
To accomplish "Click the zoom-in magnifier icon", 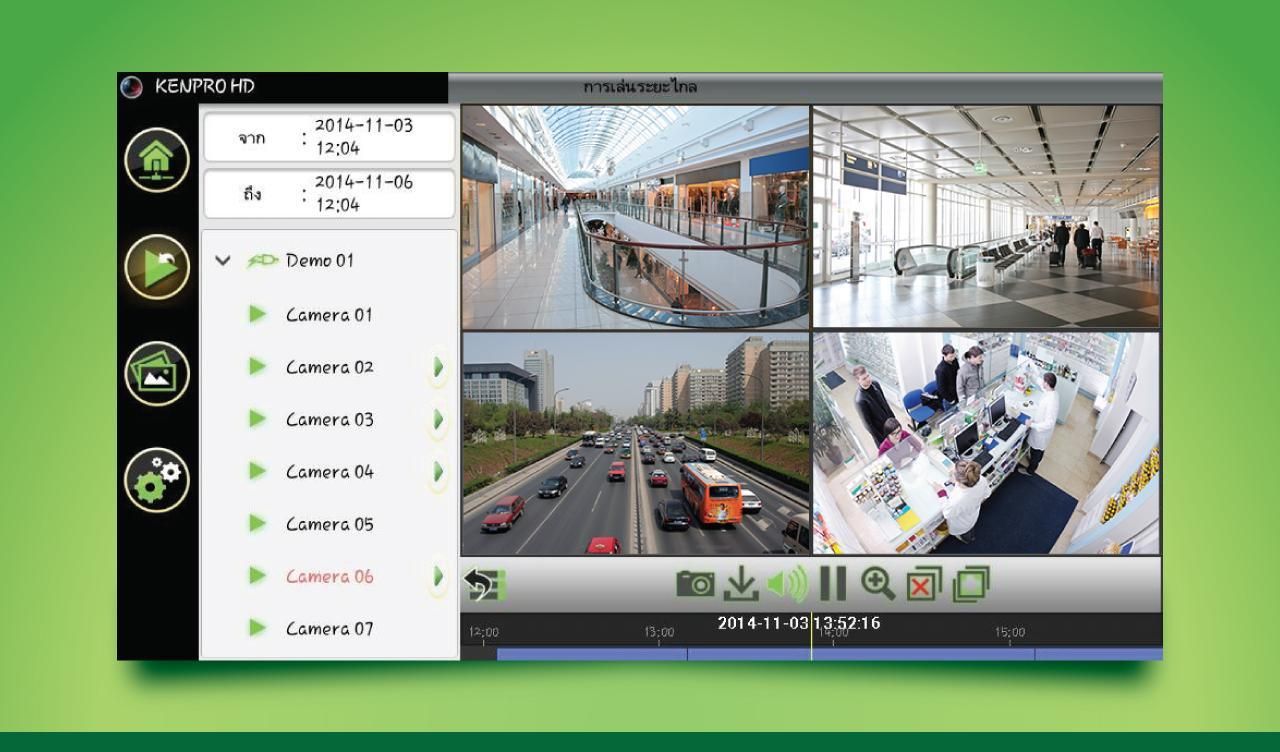I will coord(878,584).
